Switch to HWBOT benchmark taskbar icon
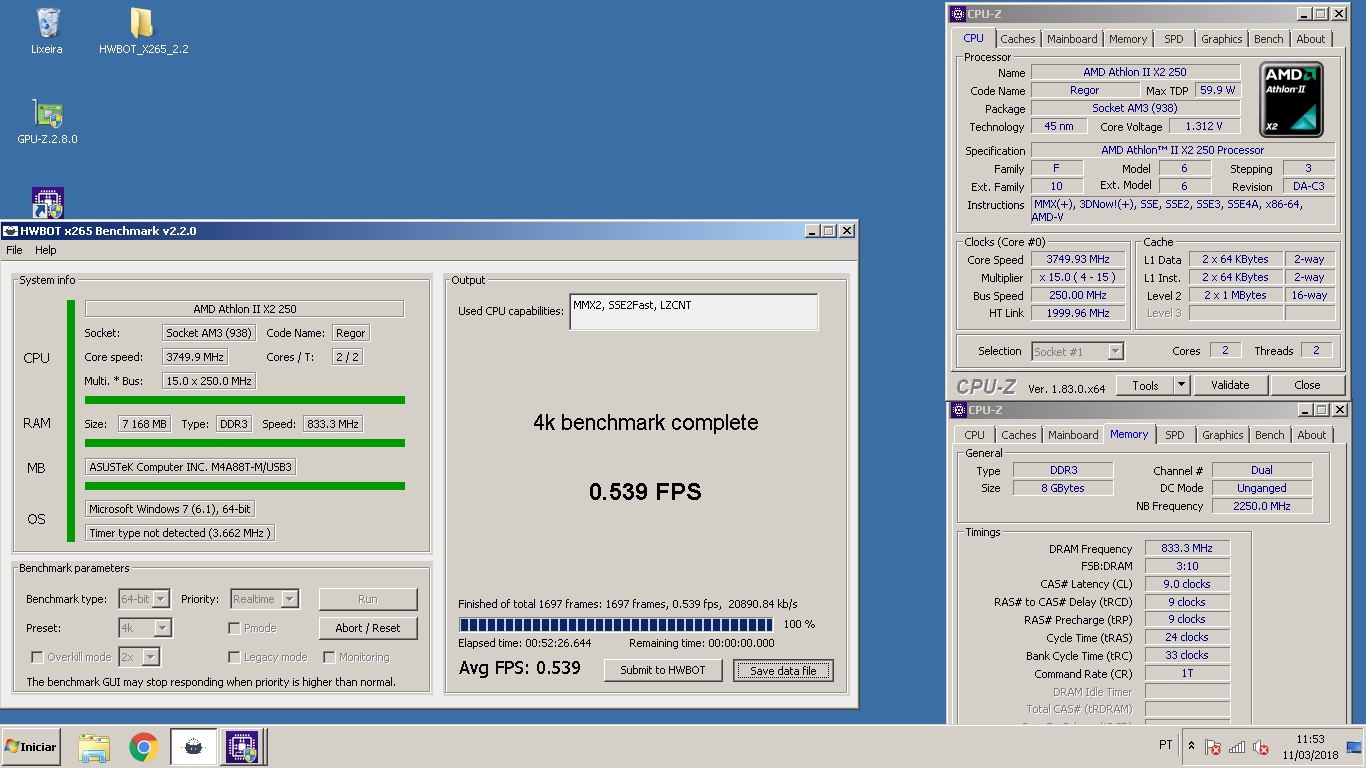This screenshot has width=1366, height=768. pos(194,747)
